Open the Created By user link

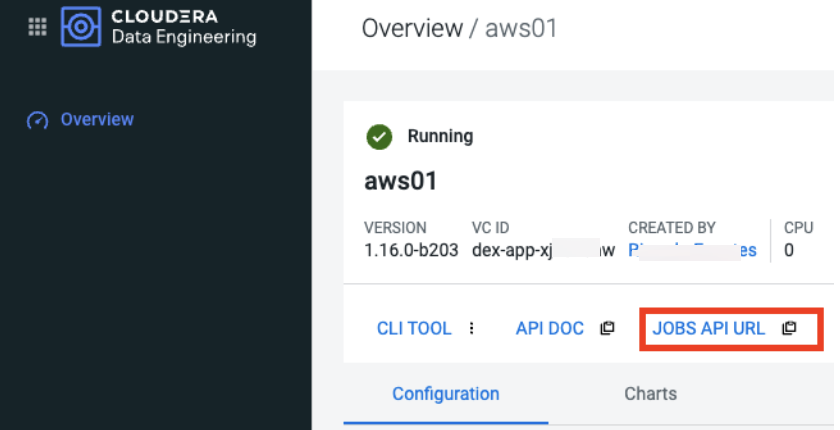tap(692, 250)
